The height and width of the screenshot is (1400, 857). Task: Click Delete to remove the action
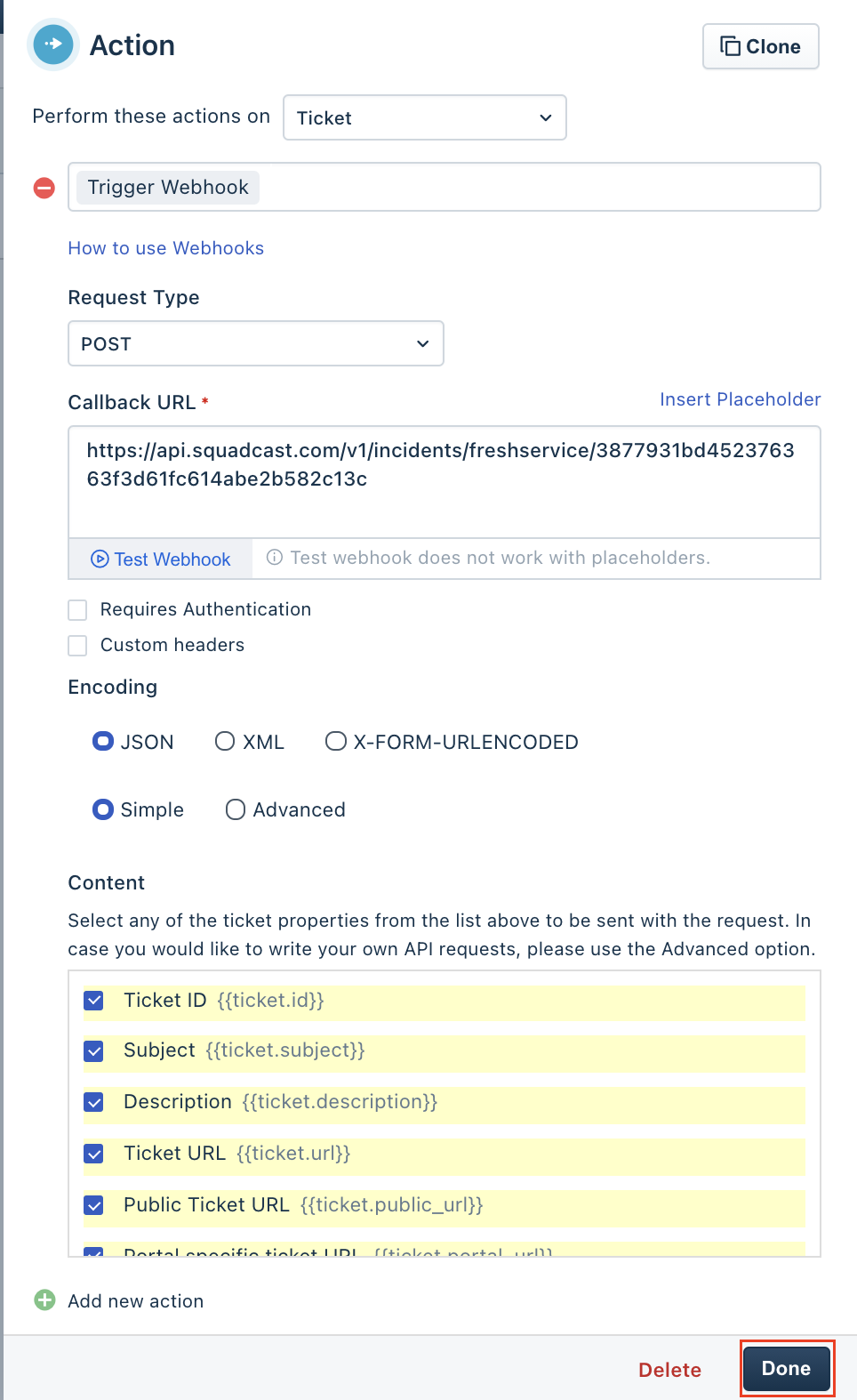pos(669,1369)
